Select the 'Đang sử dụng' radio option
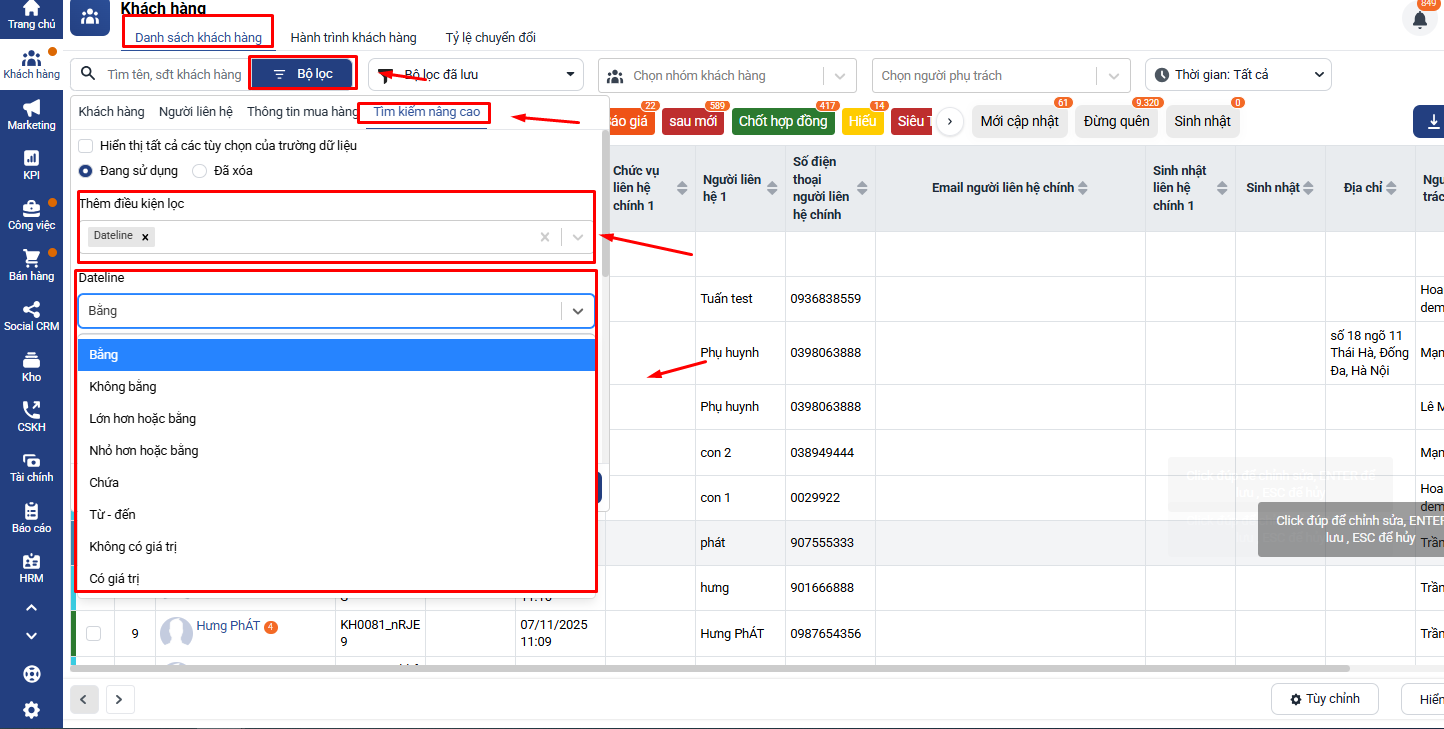 [x=86, y=171]
